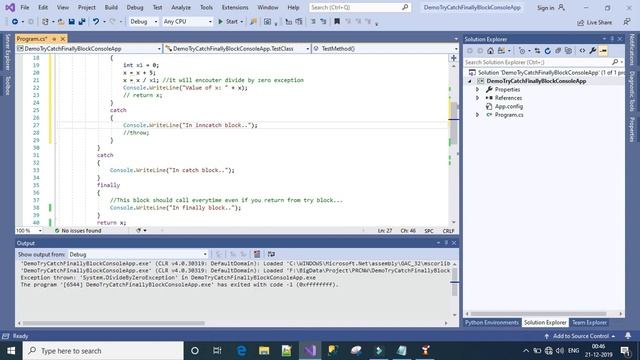Click the Navigate Backward toolbar icon
Image resolution: width=640 pixels, height=360 pixels.
pos(15,22)
